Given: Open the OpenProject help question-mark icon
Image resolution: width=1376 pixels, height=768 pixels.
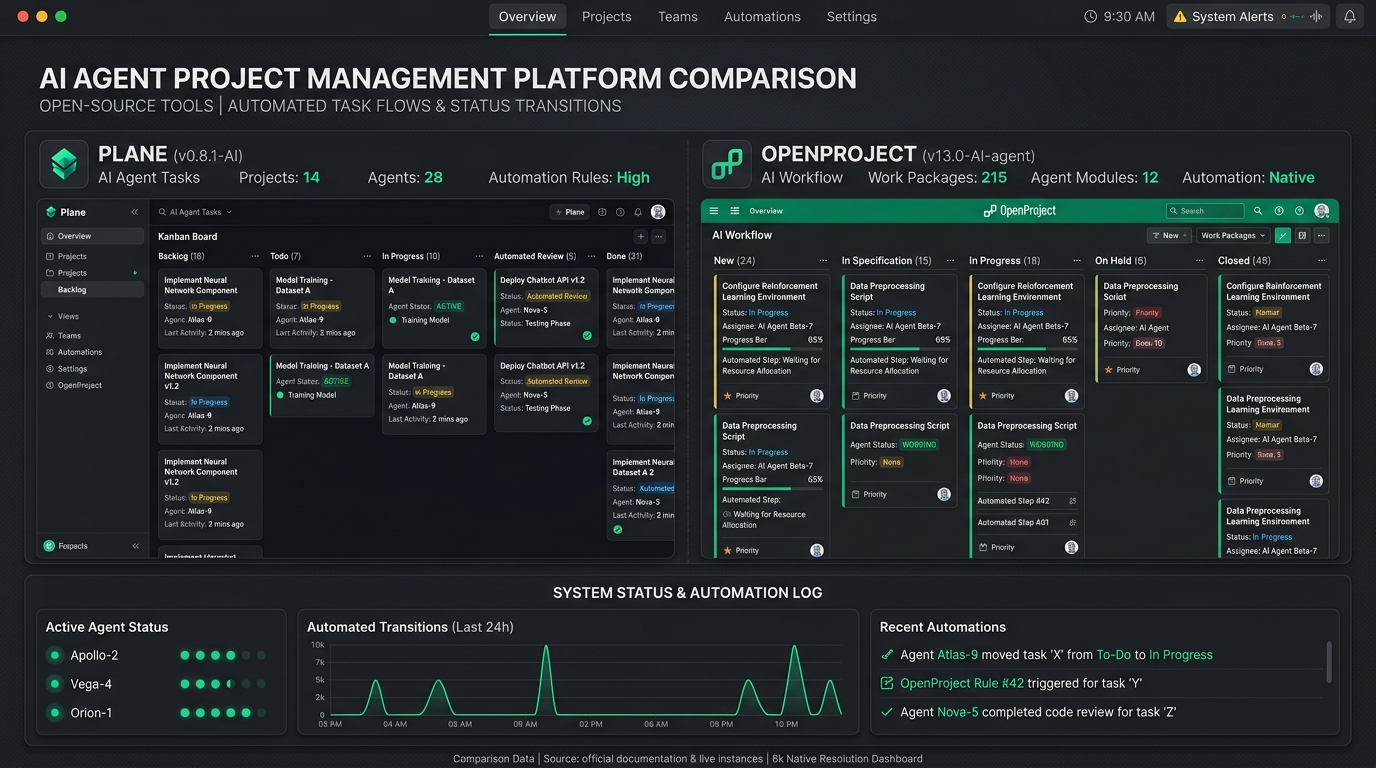Looking at the screenshot, I should [x=1299, y=211].
